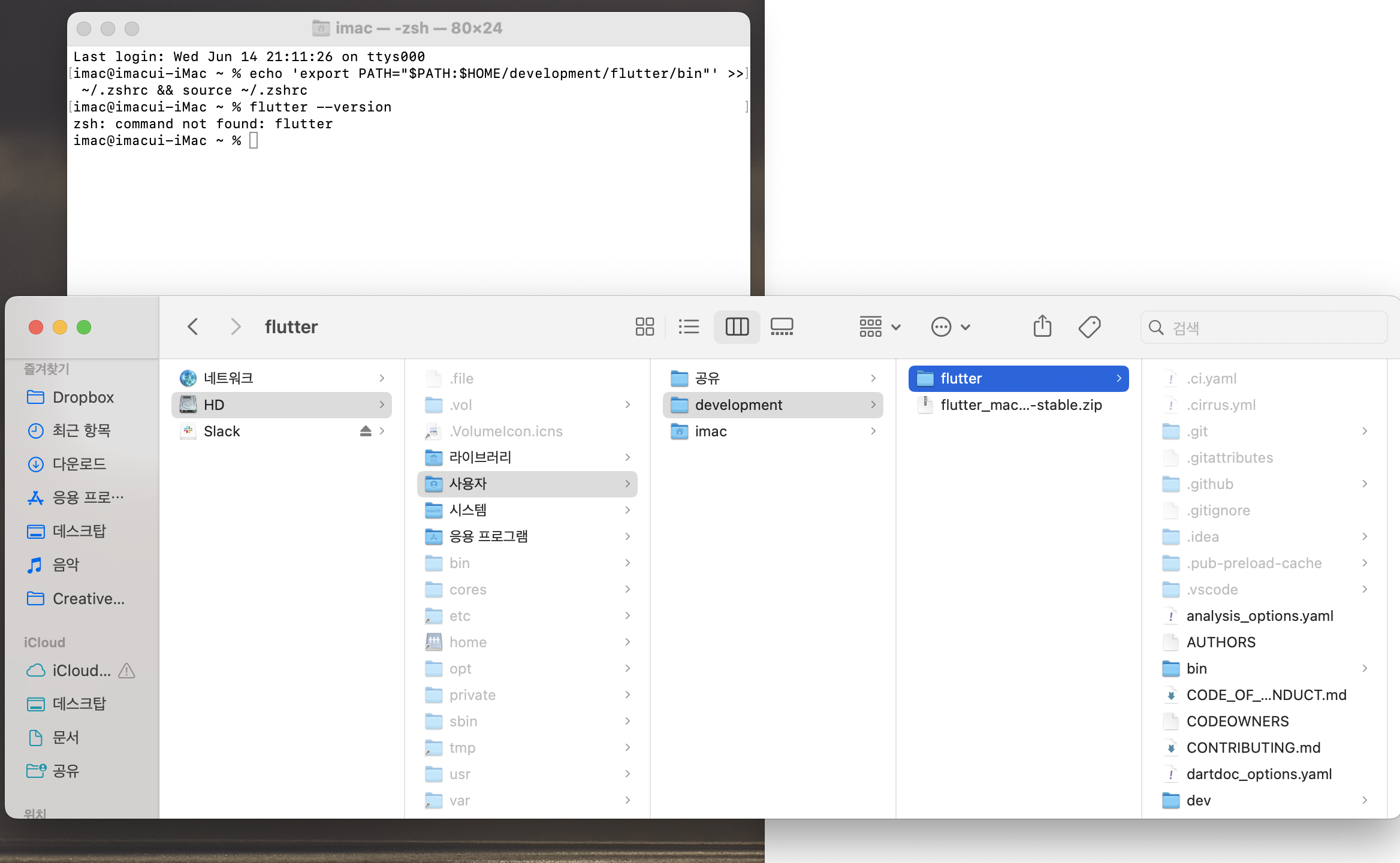
Task: Select 네트워크 in the first column
Action: pos(282,378)
